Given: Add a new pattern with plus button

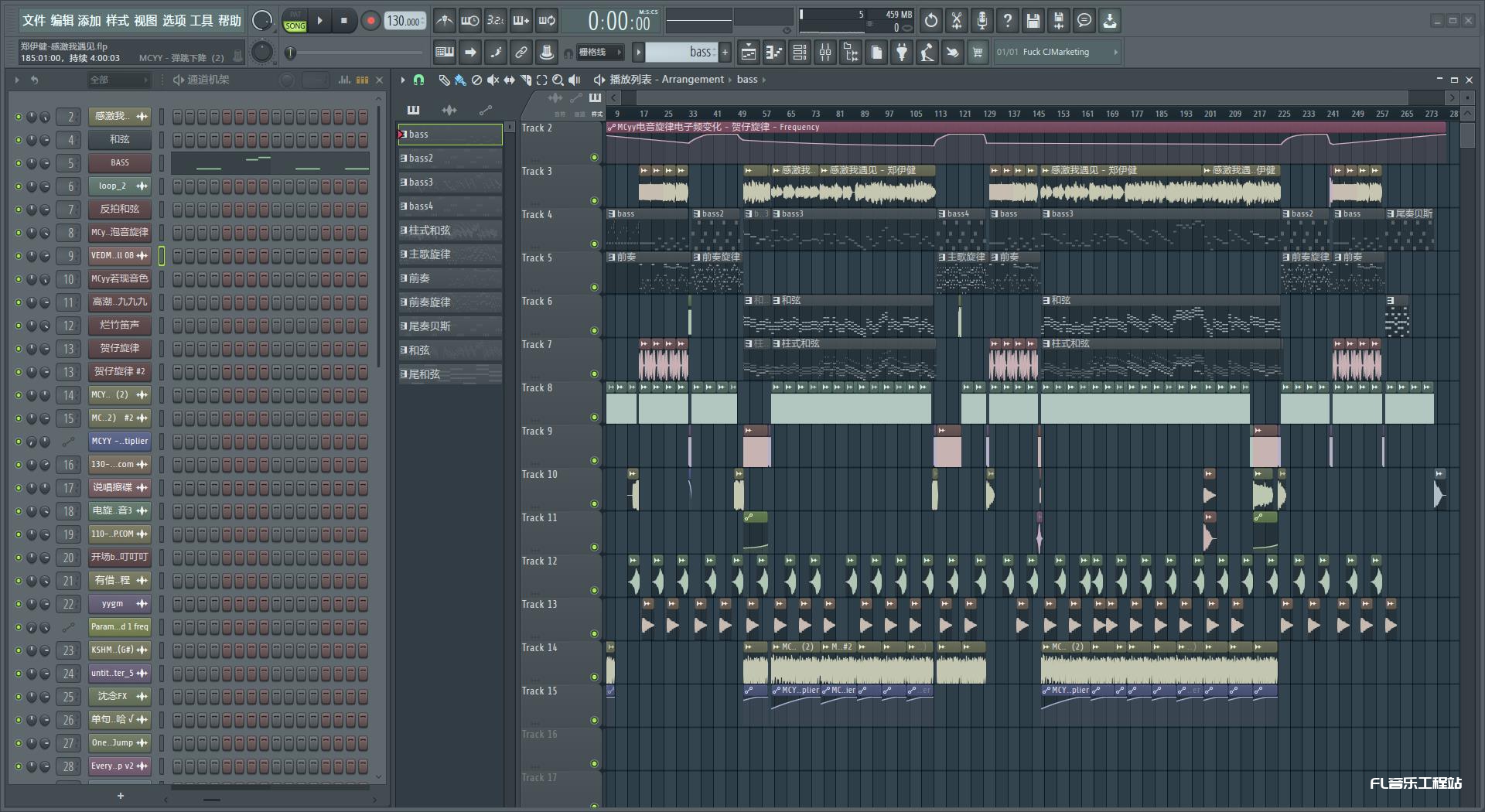Looking at the screenshot, I should click(x=725, y=53).
